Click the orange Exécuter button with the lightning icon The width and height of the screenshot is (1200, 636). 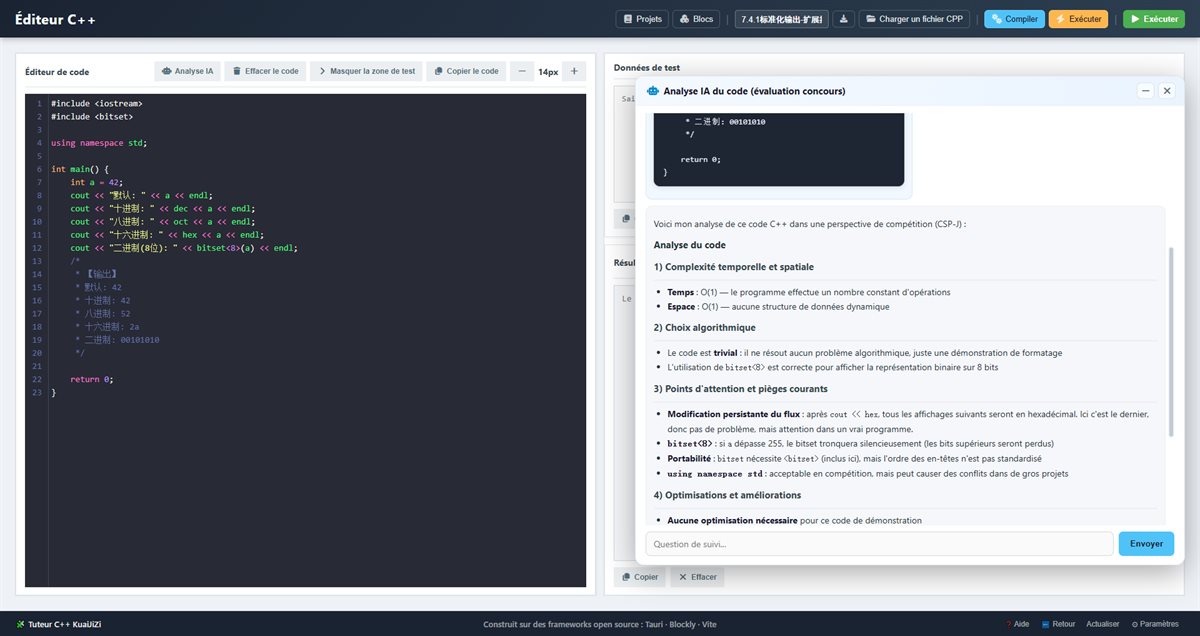point(1078,19)
